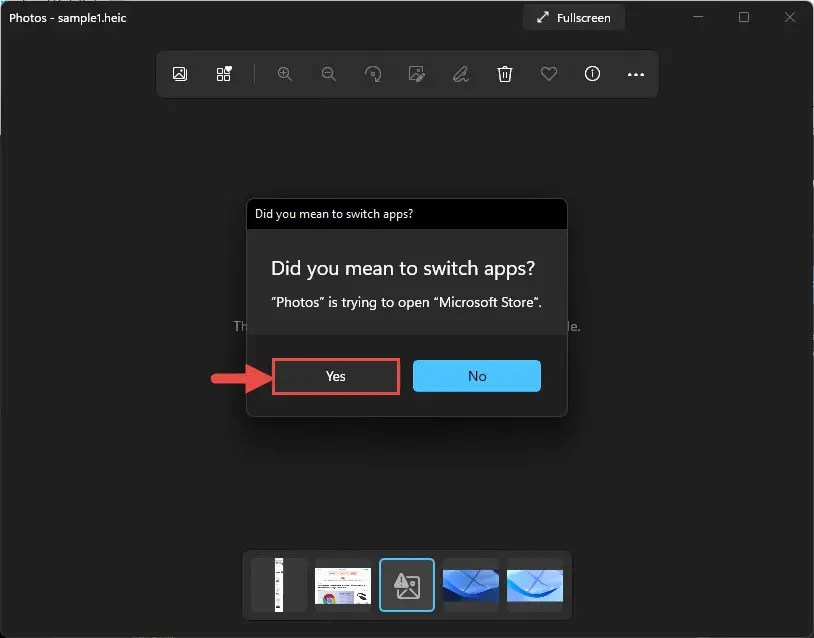Select the broken-image sample1.heic thumbnail

click(x=407, y=585)
